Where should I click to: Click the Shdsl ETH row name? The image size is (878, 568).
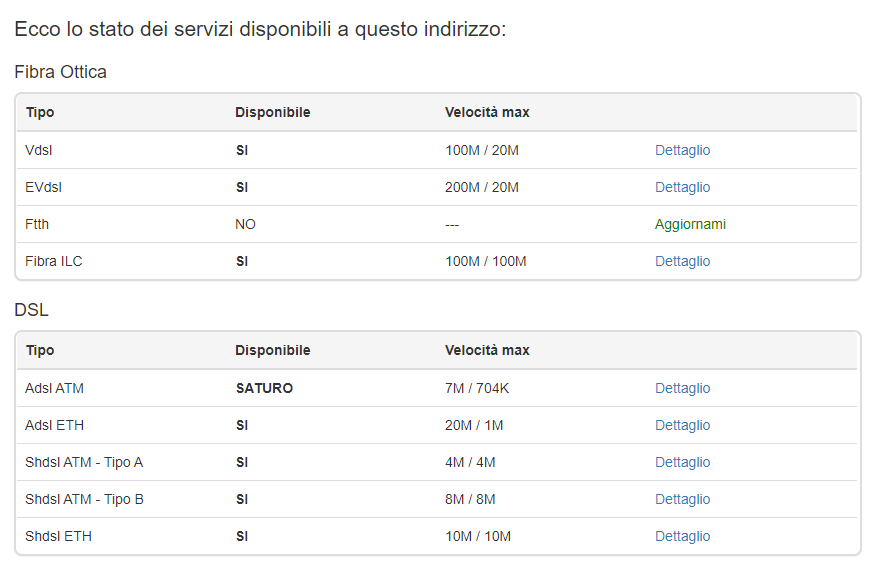click(x=58, y=536)
